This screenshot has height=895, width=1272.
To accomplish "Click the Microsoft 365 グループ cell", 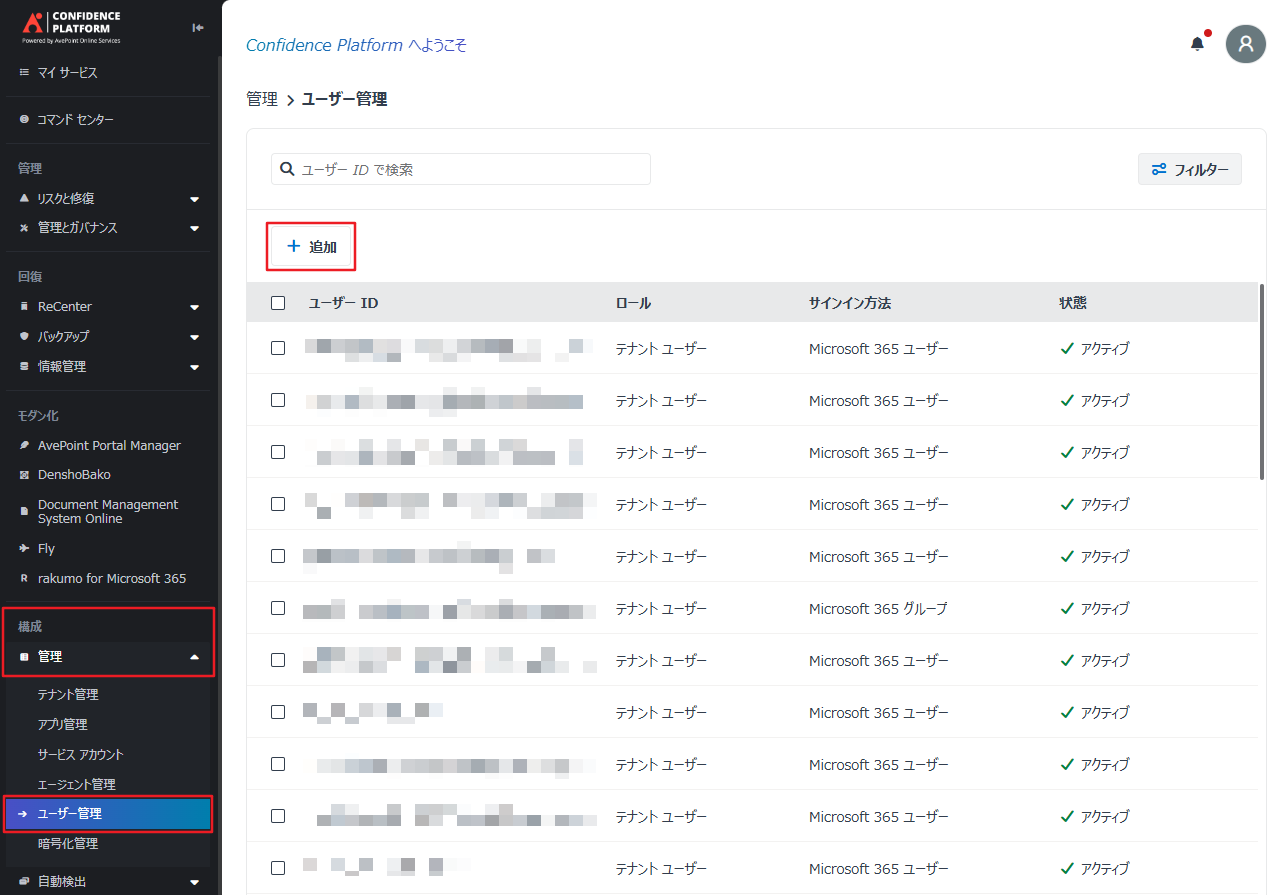I will tap(878, 608).
